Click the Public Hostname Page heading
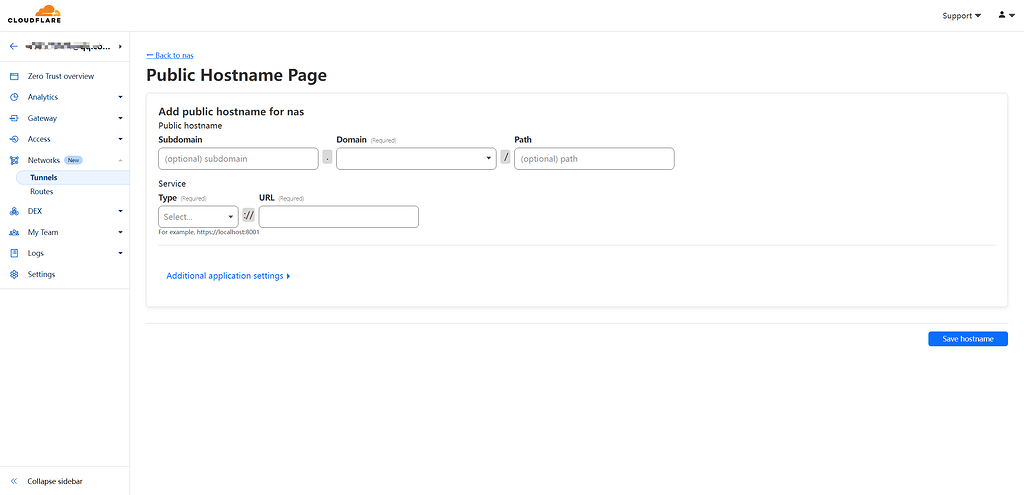1024x495 pixels. click(236, 75)
